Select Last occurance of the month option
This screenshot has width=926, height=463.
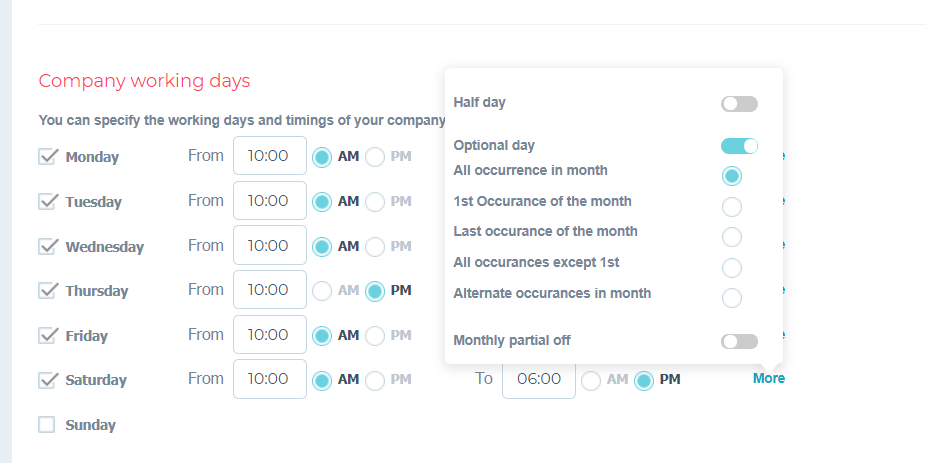(732, 237)
